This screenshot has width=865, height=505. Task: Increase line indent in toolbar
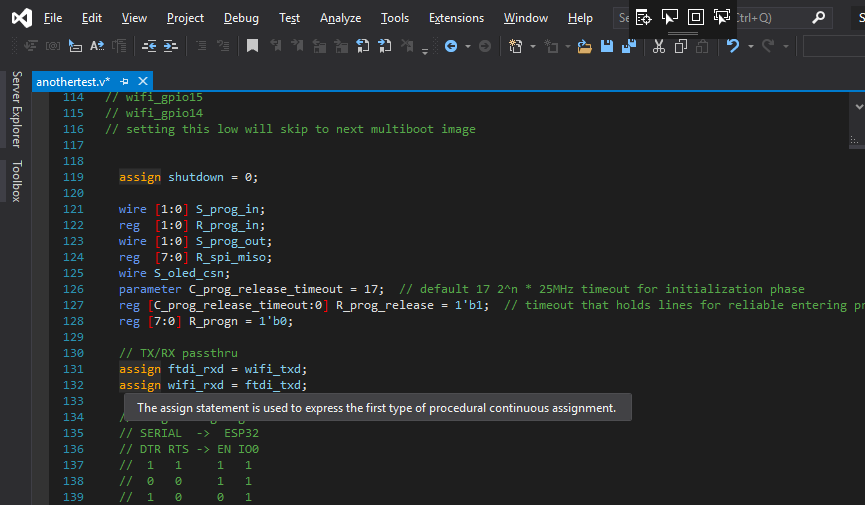point(171,46)
